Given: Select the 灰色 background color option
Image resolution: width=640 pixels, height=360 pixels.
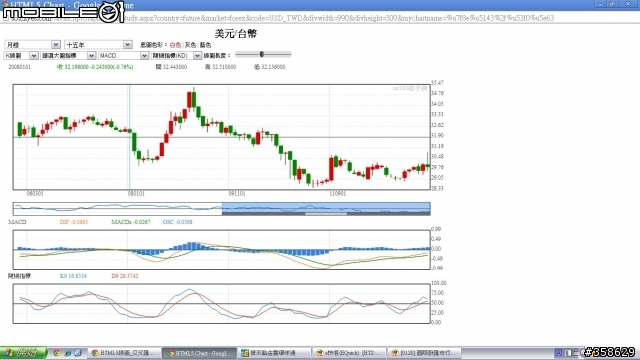Looking at the screenshot, I should [x=190, y=45].
